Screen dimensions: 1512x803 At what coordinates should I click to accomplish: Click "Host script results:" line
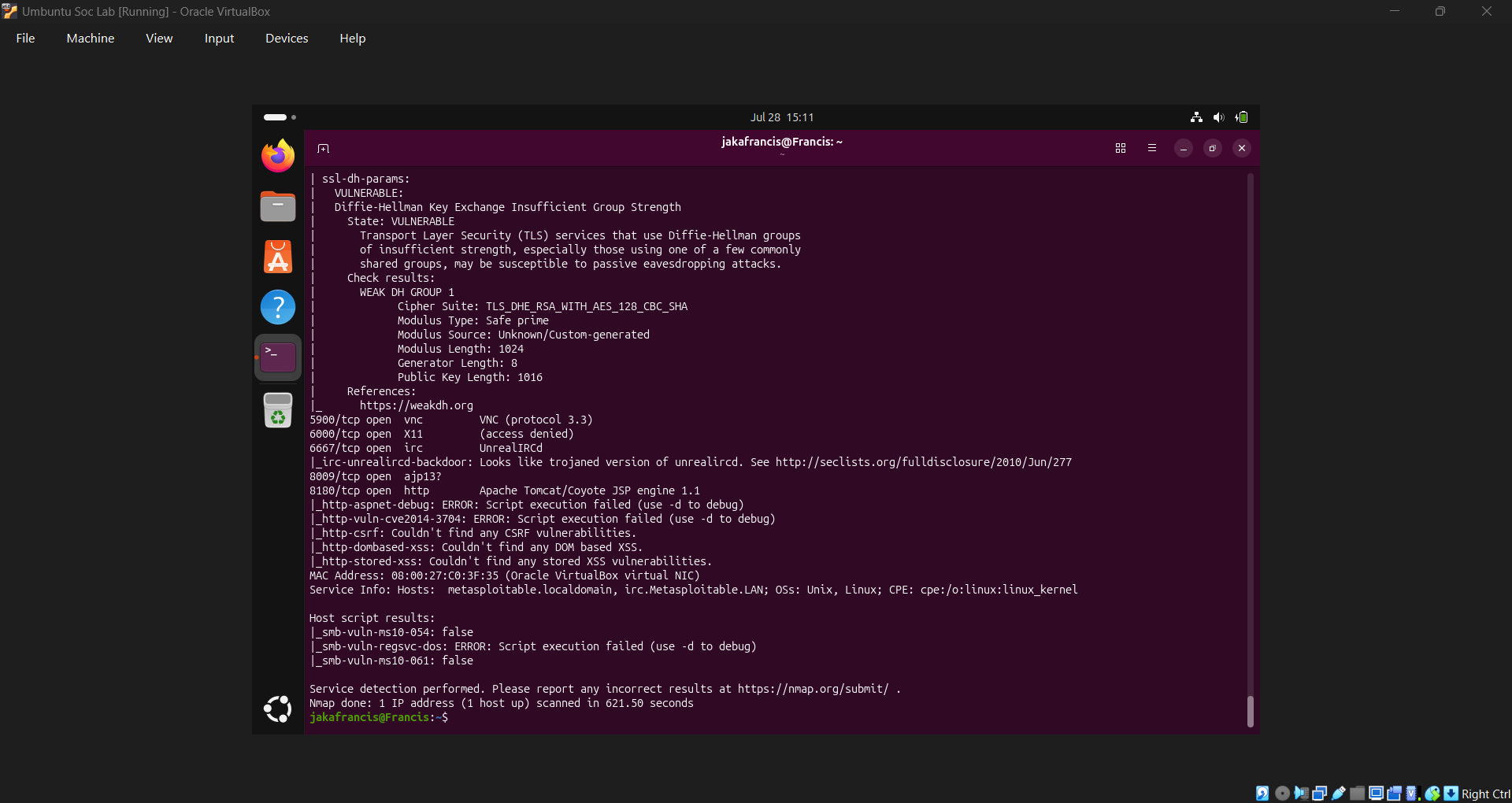tap(372, 618)
